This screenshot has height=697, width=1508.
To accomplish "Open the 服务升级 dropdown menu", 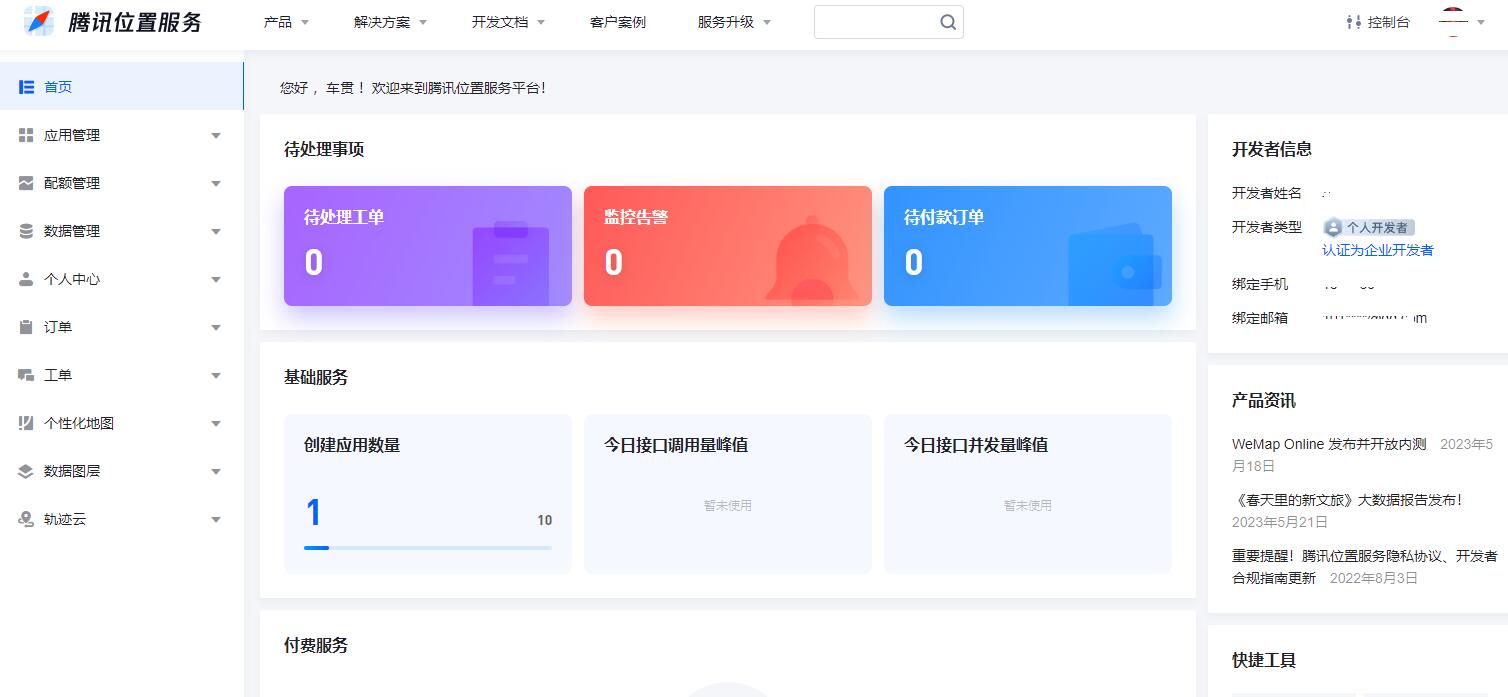I will point(735,22).
